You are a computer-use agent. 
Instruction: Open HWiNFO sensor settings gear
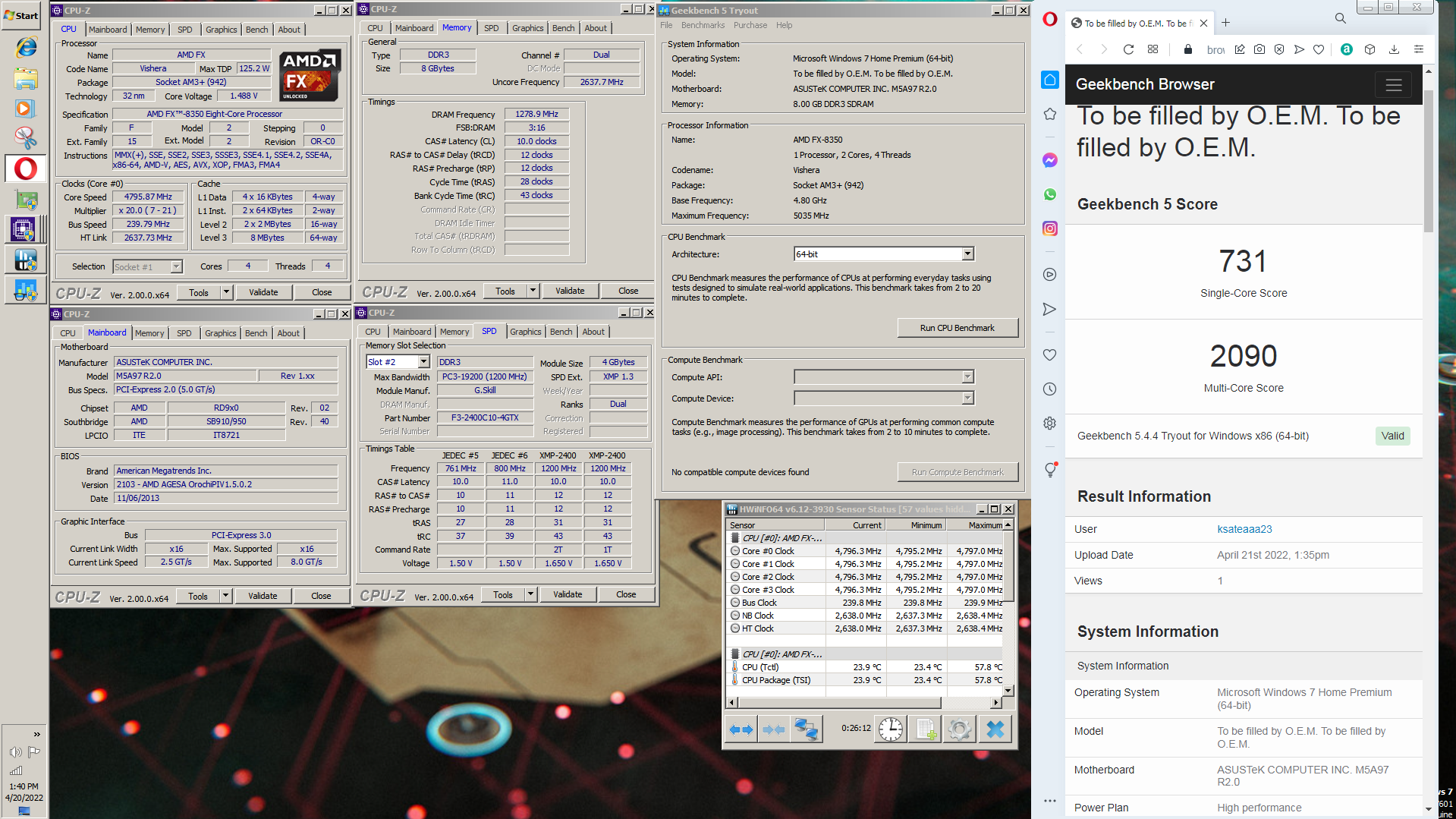pos(959,730)
